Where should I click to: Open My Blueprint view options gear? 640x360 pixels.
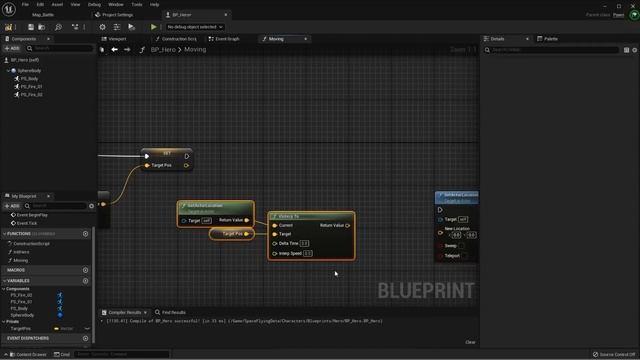pyautogui.click(x=91, y=206)
